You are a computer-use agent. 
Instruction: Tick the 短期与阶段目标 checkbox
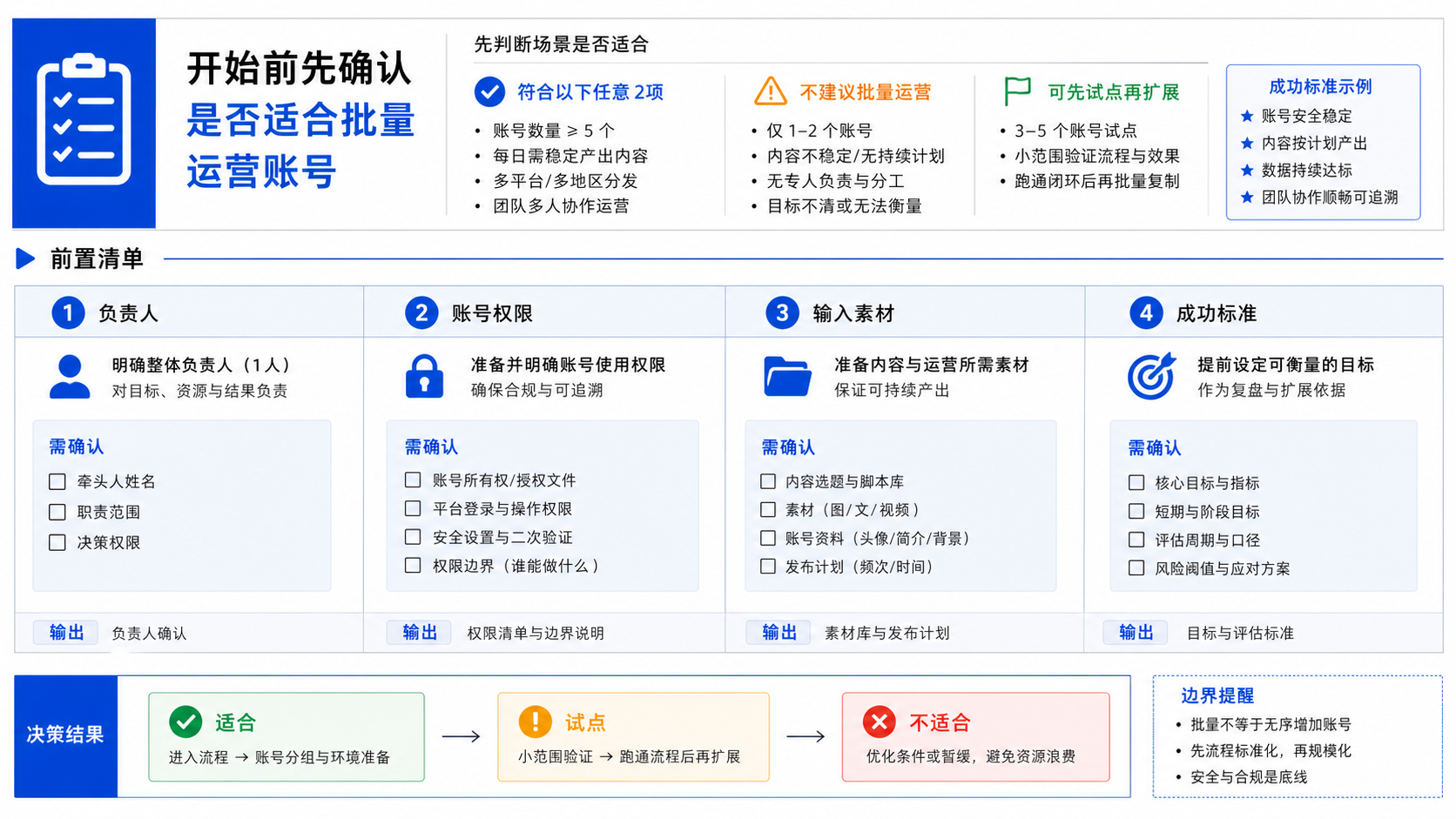click(1136, 511)
